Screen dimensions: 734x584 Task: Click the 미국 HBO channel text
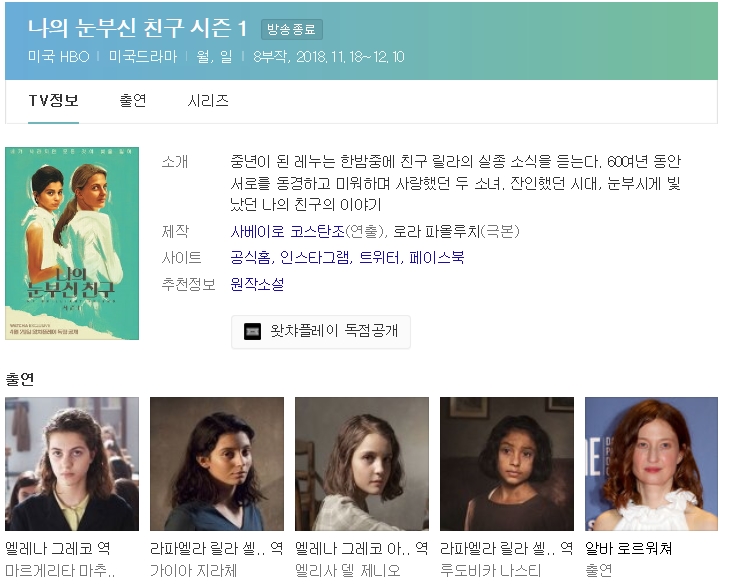[x=59, y=57]
